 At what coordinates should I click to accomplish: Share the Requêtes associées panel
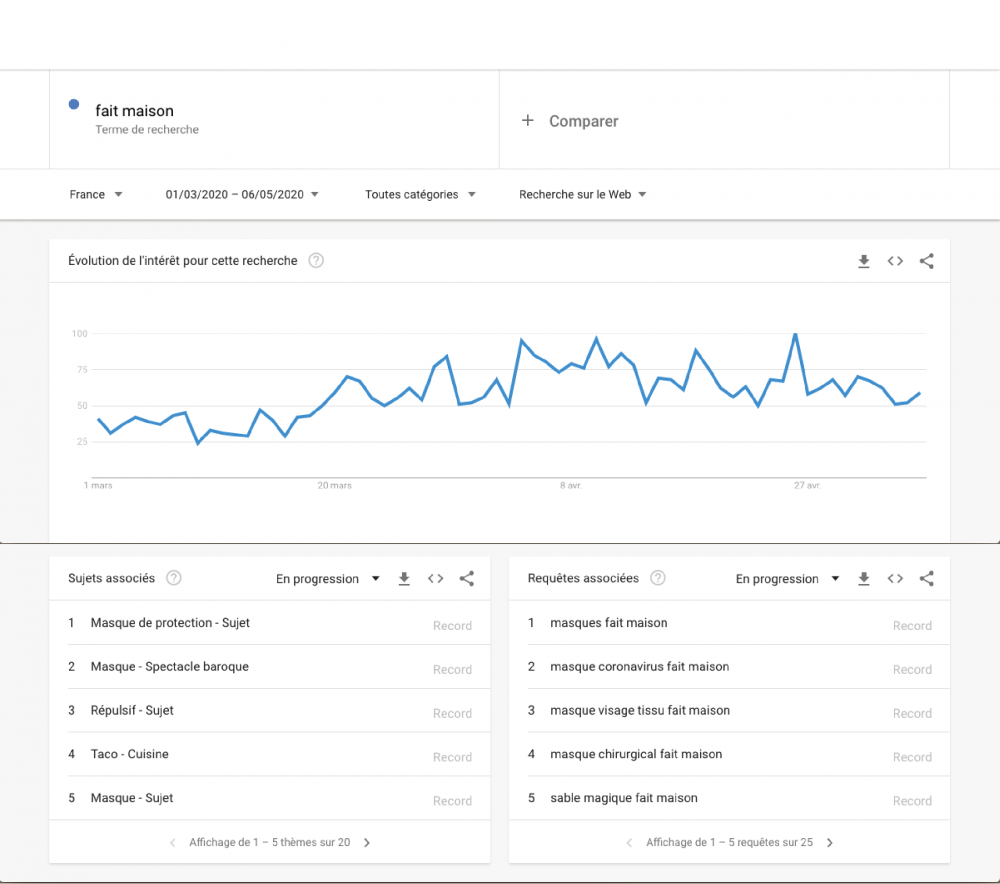pyautogui.click(x=927, y=578)
